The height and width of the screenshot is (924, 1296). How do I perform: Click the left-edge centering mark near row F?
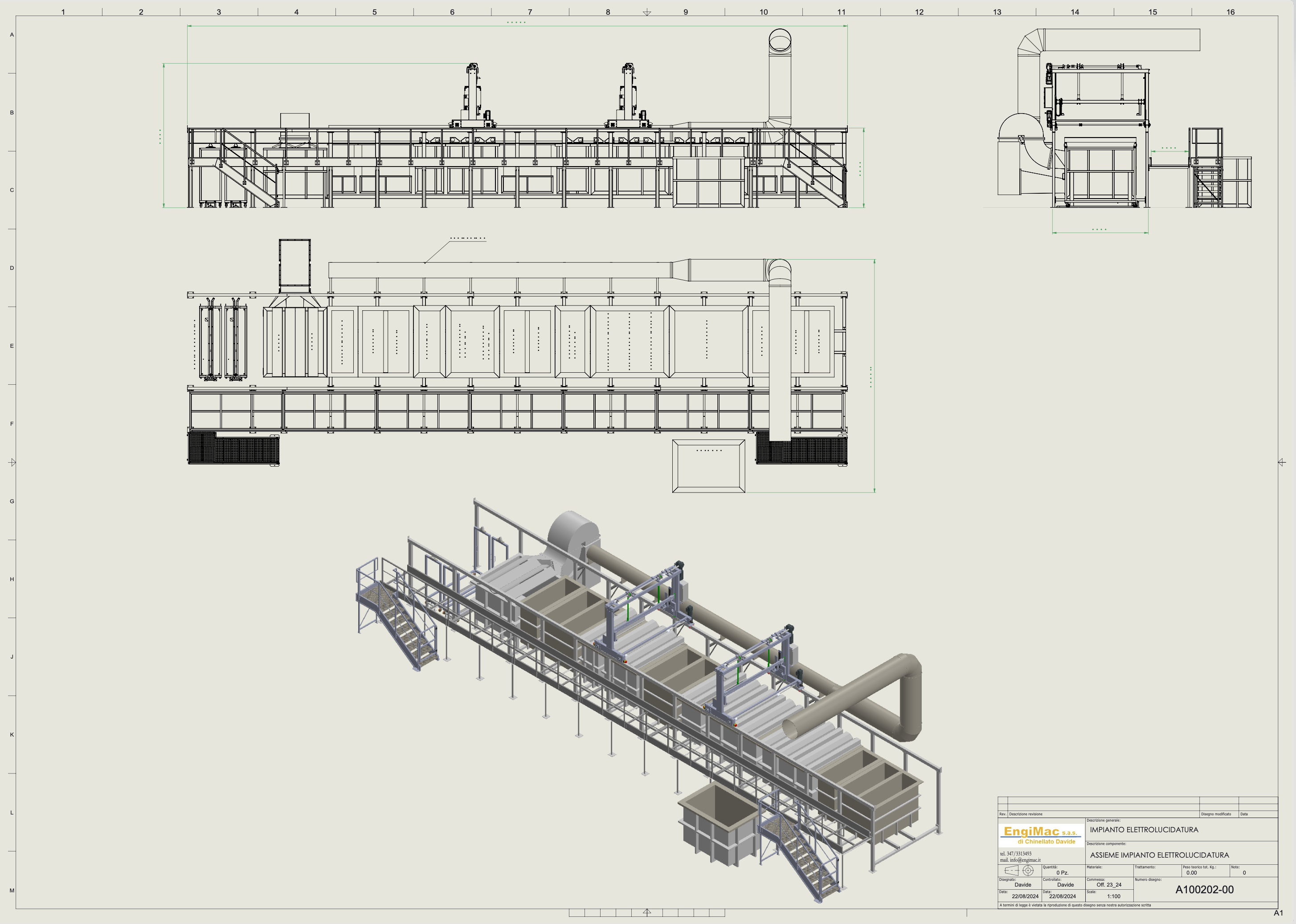click(12, 462)
